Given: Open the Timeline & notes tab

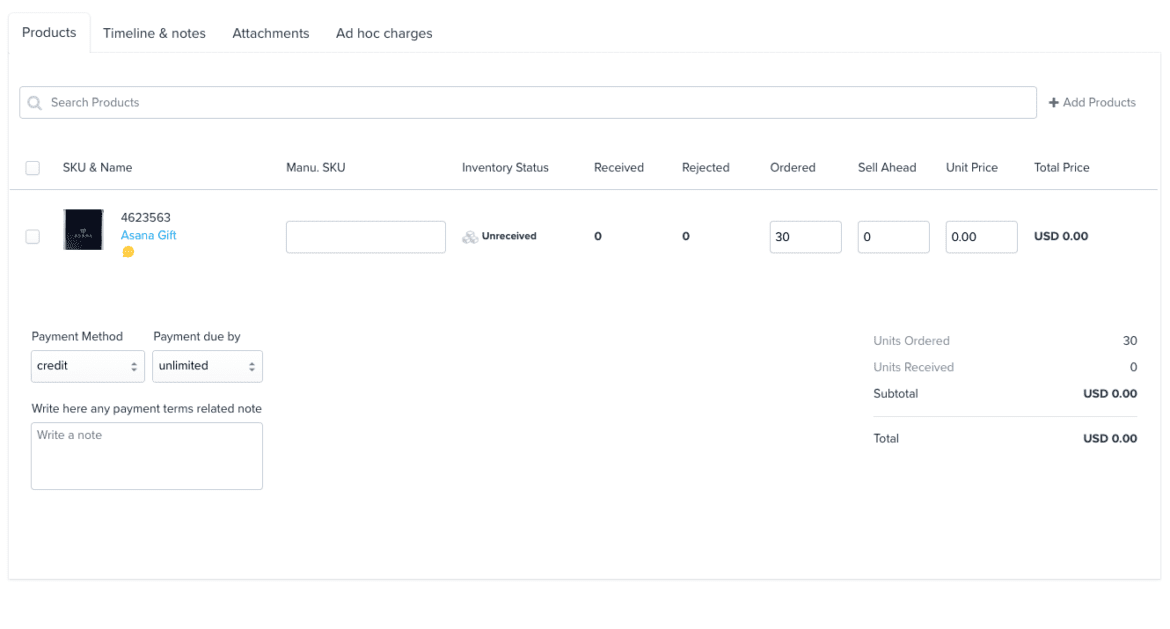Looking at the screenshot, I should (154, 34).
